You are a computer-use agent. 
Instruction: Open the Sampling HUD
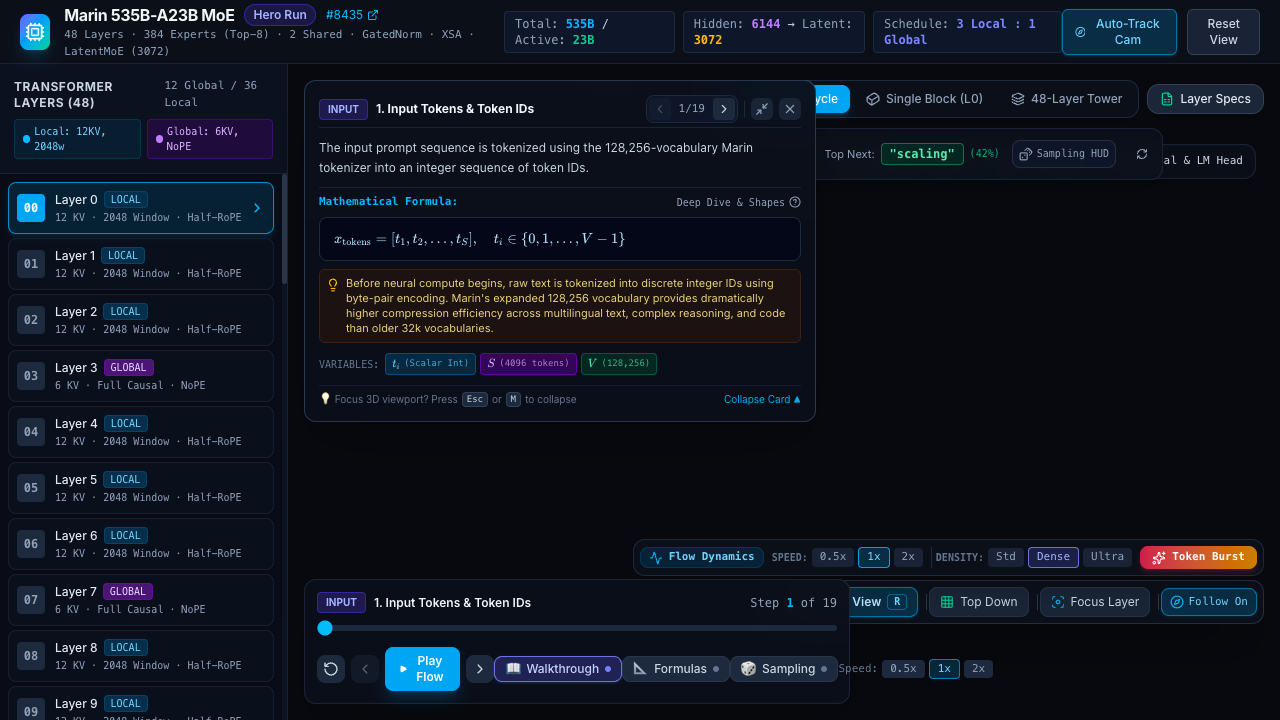pos(1064,154)
